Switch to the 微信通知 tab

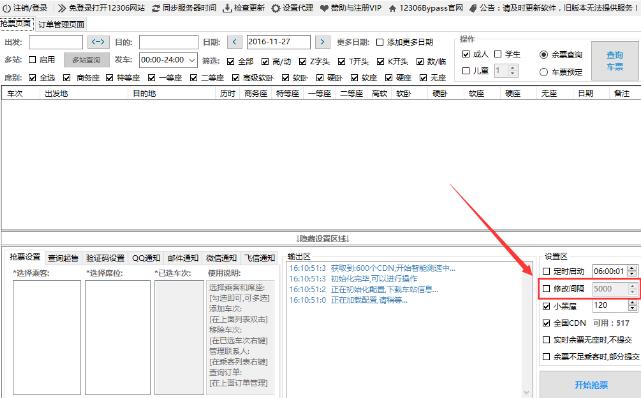[221, 258]
